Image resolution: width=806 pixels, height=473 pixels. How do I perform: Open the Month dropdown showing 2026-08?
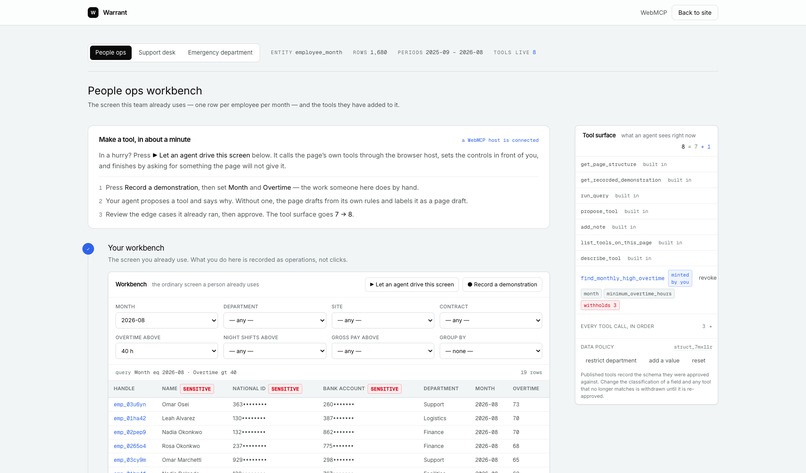tap(167, 320)
